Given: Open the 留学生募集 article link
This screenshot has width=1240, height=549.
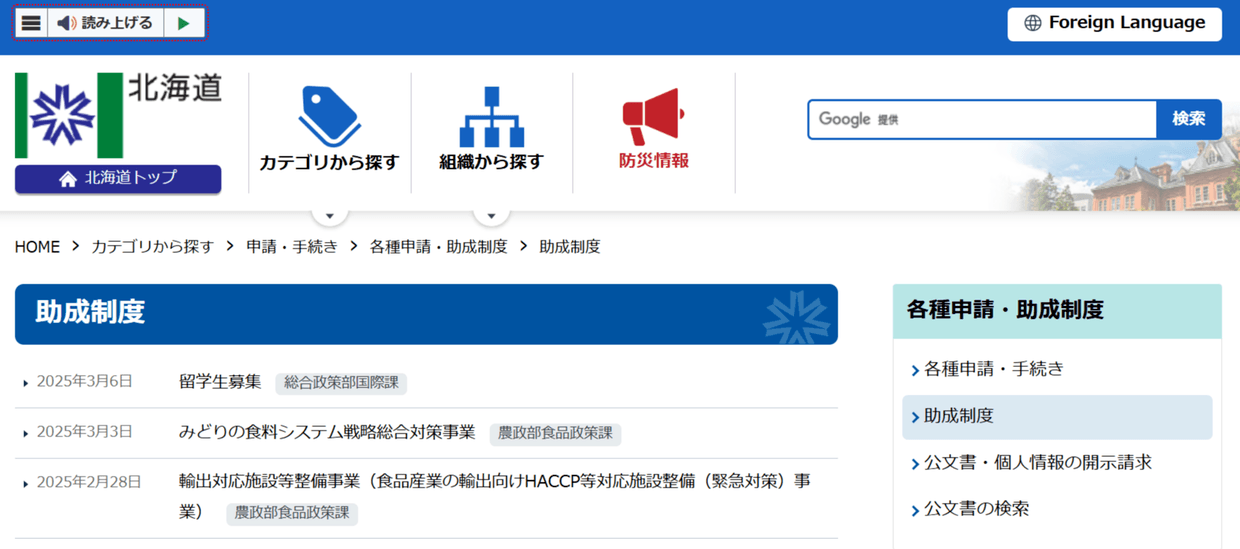Looking at the screenshot, I should coord(220,381).
